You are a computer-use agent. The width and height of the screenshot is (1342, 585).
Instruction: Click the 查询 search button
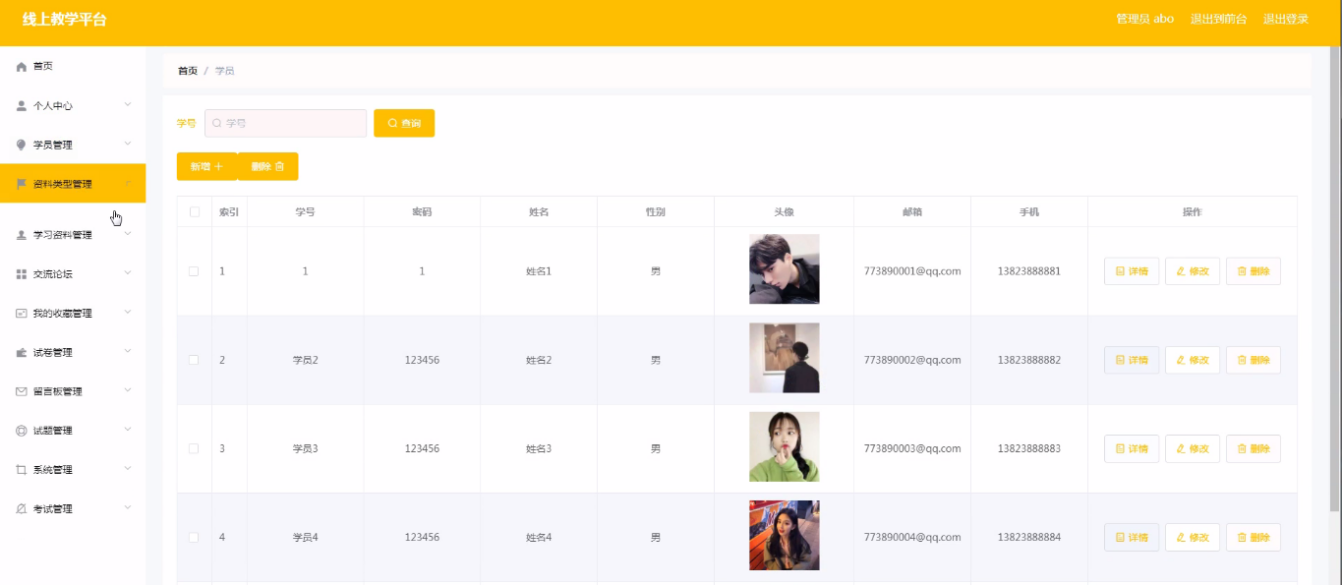point(404,123)
